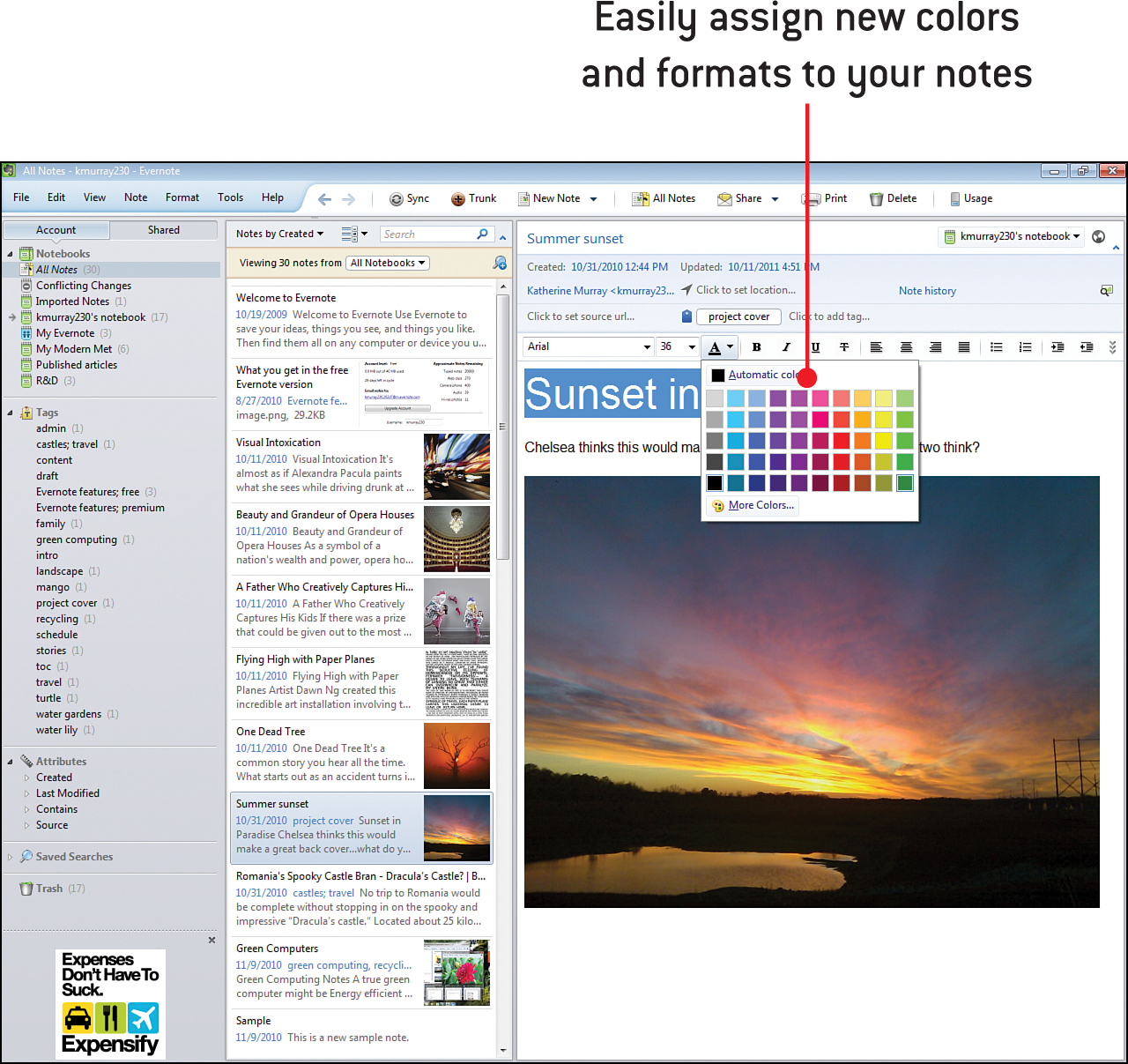Viewport: 1128px width, 1064px height.
Task: Increase indent in the note editor
Action: pyautogui.click(x=1087, y=347)
